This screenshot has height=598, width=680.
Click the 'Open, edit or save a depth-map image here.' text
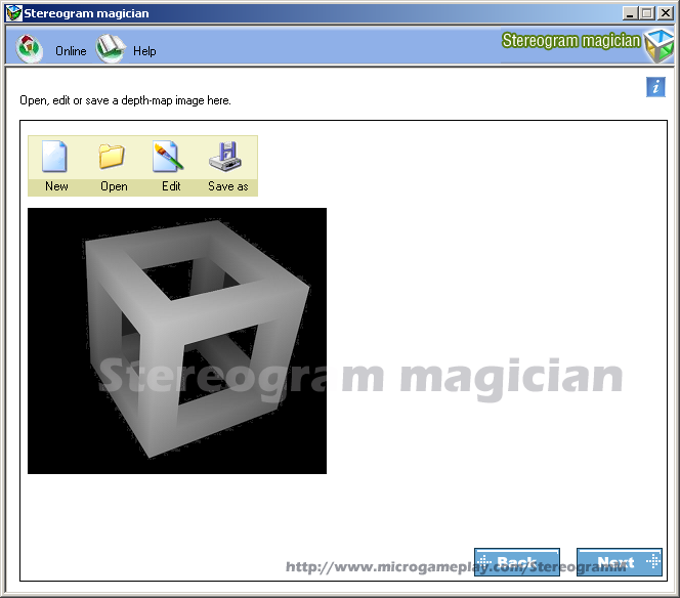(x=125, y=101)
